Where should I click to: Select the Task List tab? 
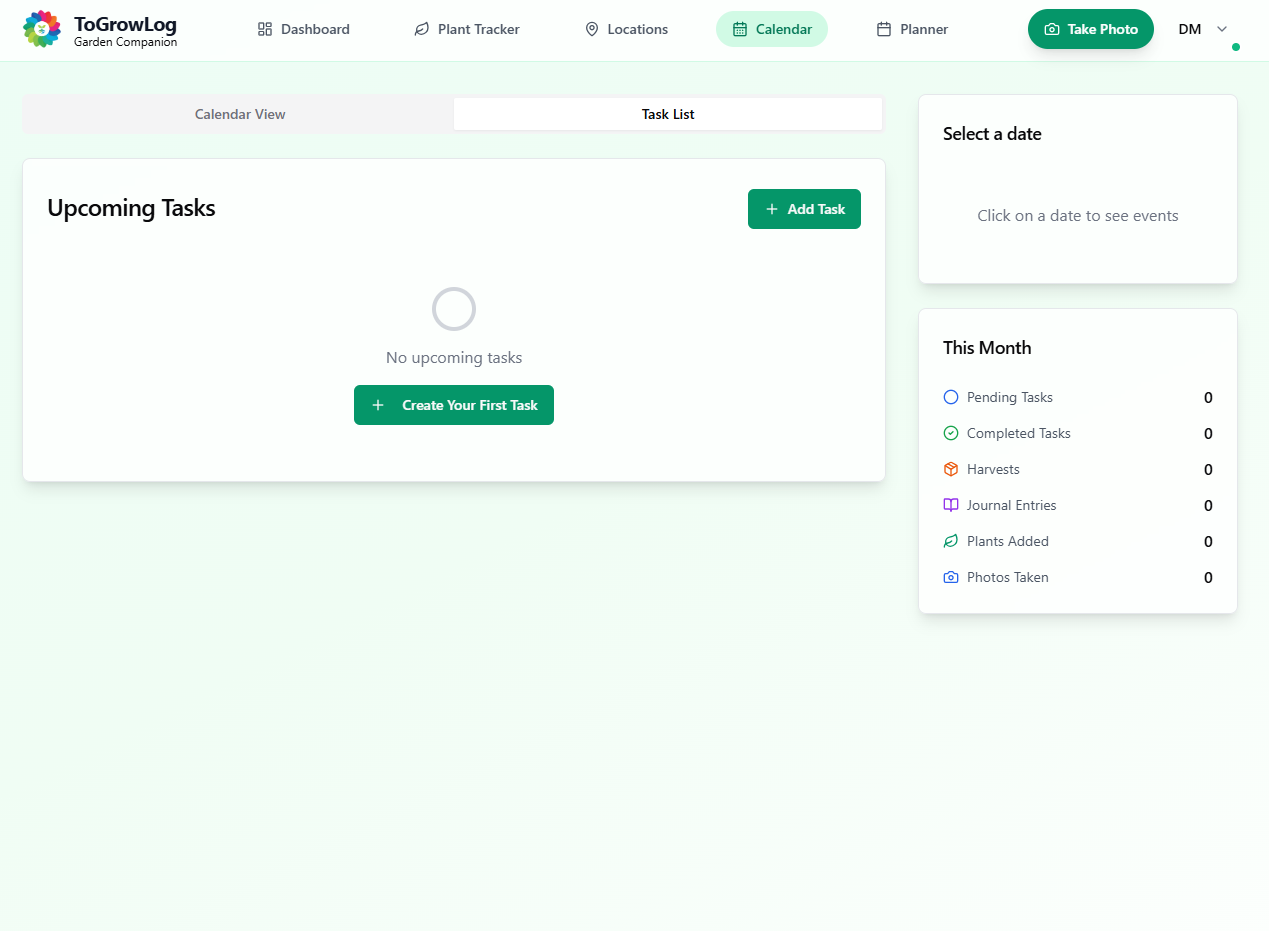click(x=668, y=114)
